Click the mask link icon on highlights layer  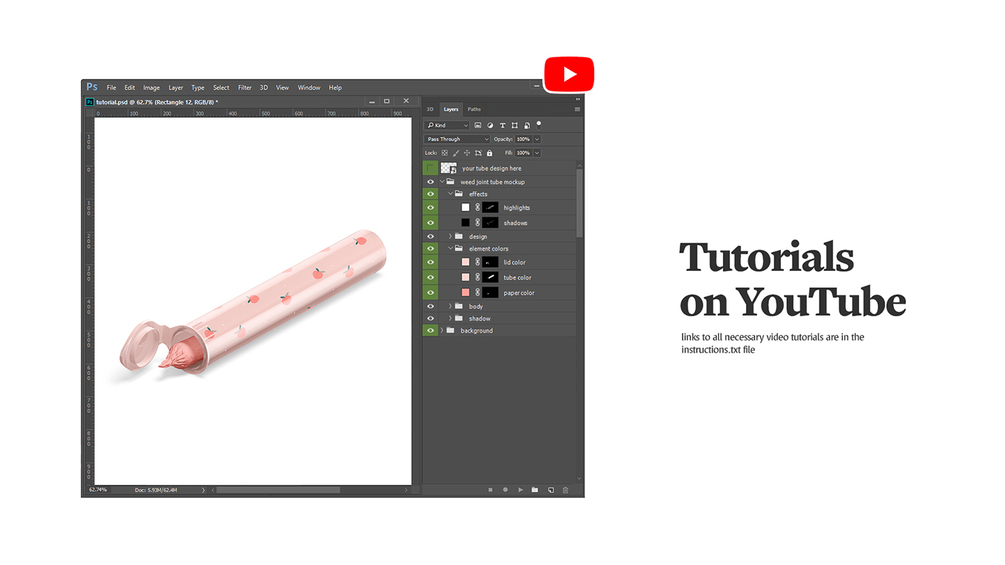[478, 208]
